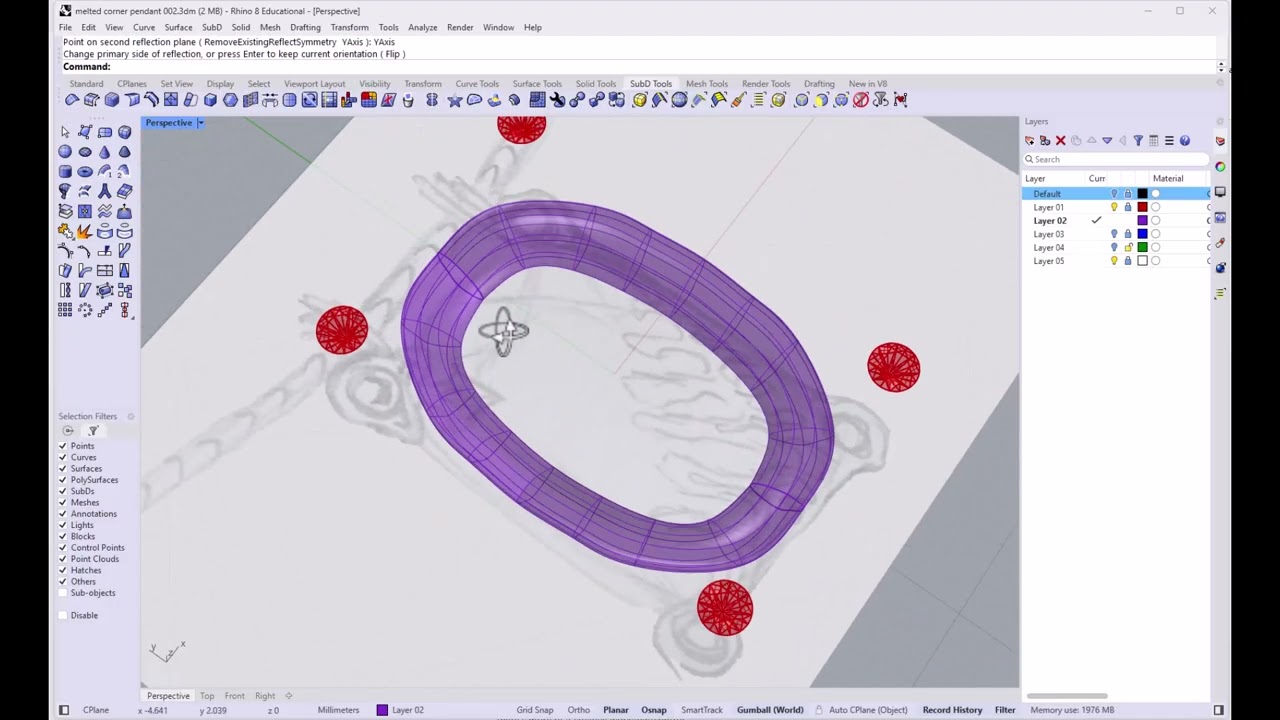Open the hamburger menu in Layers panel

coord(1169,140)
